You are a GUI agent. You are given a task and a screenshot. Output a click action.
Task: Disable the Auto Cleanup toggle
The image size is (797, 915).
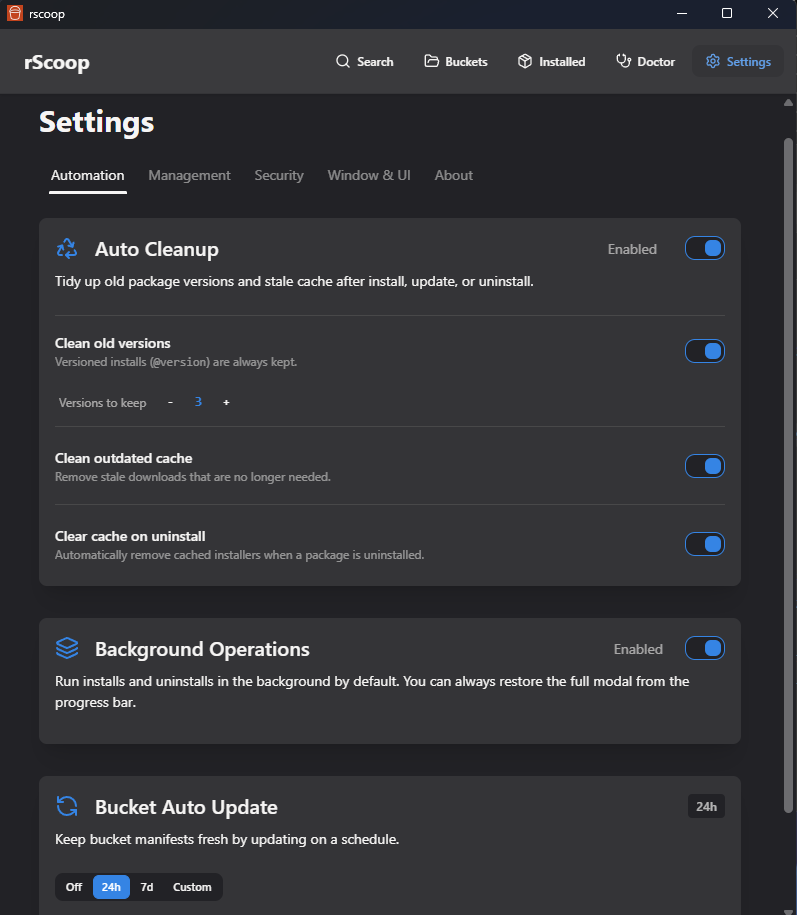[705, 248]
